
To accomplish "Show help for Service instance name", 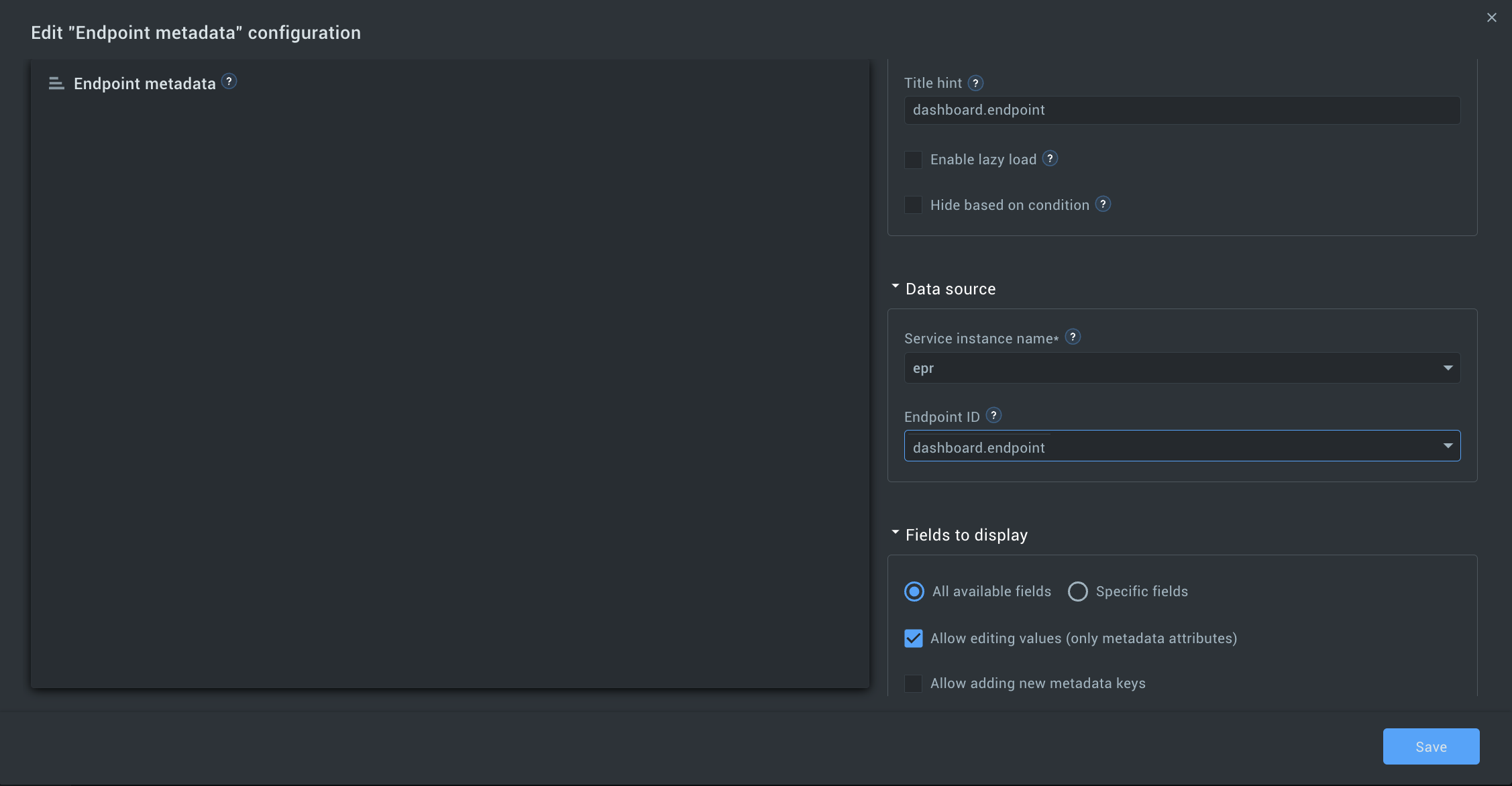I will pyautogui.click(x=1073, y=337).
